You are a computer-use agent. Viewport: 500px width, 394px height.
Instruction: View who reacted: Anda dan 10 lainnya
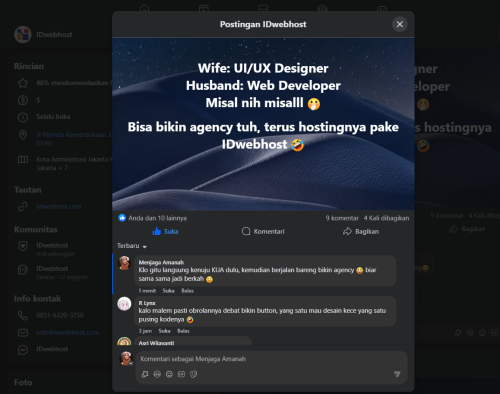[157, 218]
